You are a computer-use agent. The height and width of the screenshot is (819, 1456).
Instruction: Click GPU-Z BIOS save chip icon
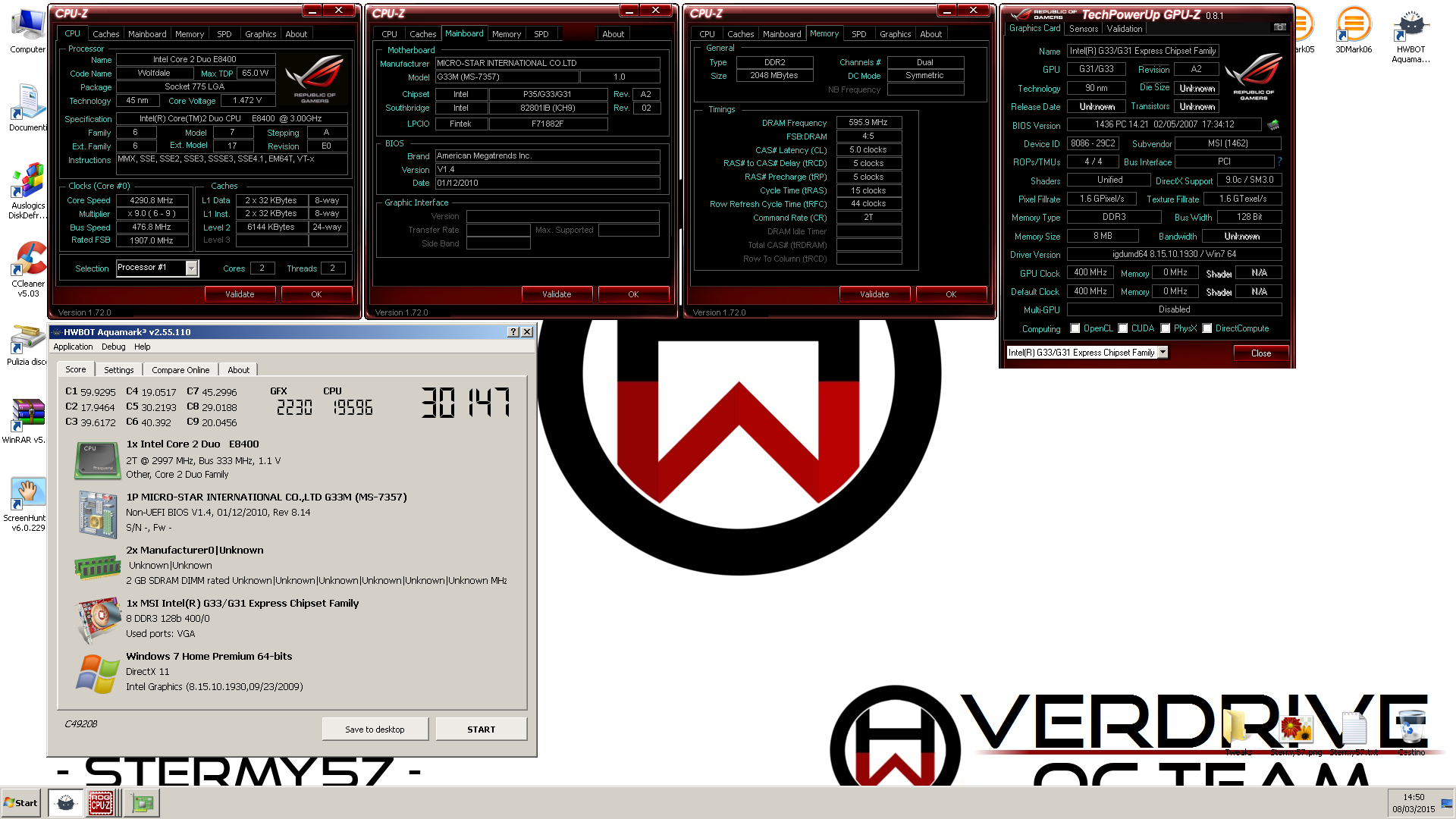coord(1273,124)
